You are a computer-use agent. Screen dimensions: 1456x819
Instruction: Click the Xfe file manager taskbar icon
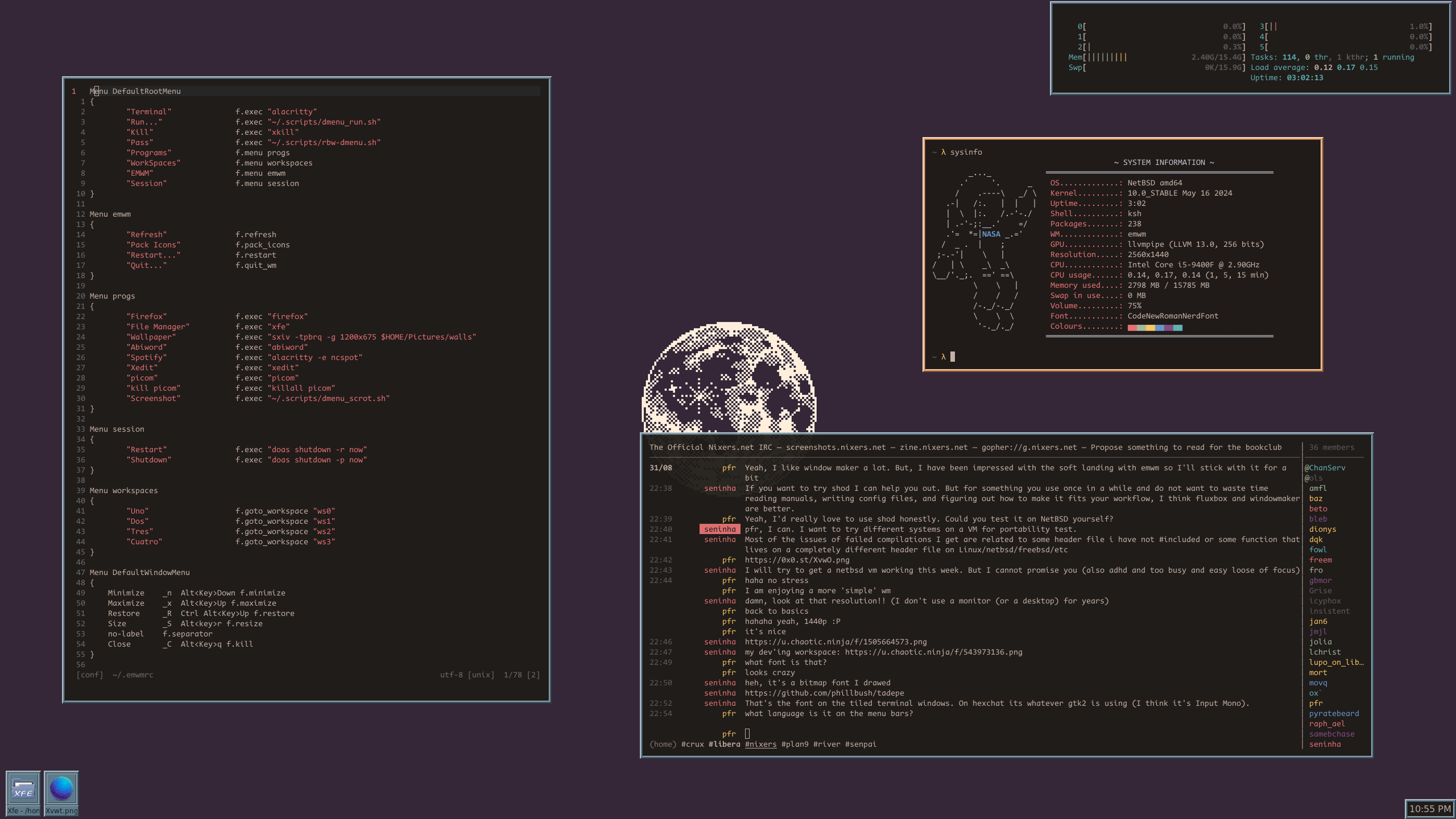pyautogui.click(x=23, y=789)
